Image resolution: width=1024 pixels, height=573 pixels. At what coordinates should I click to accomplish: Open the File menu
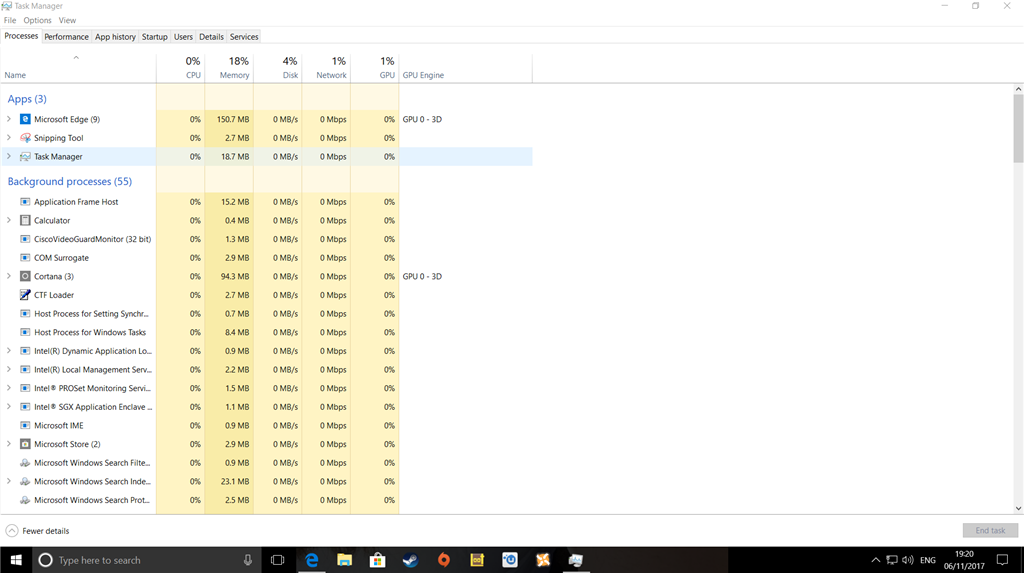click(10, 20)
